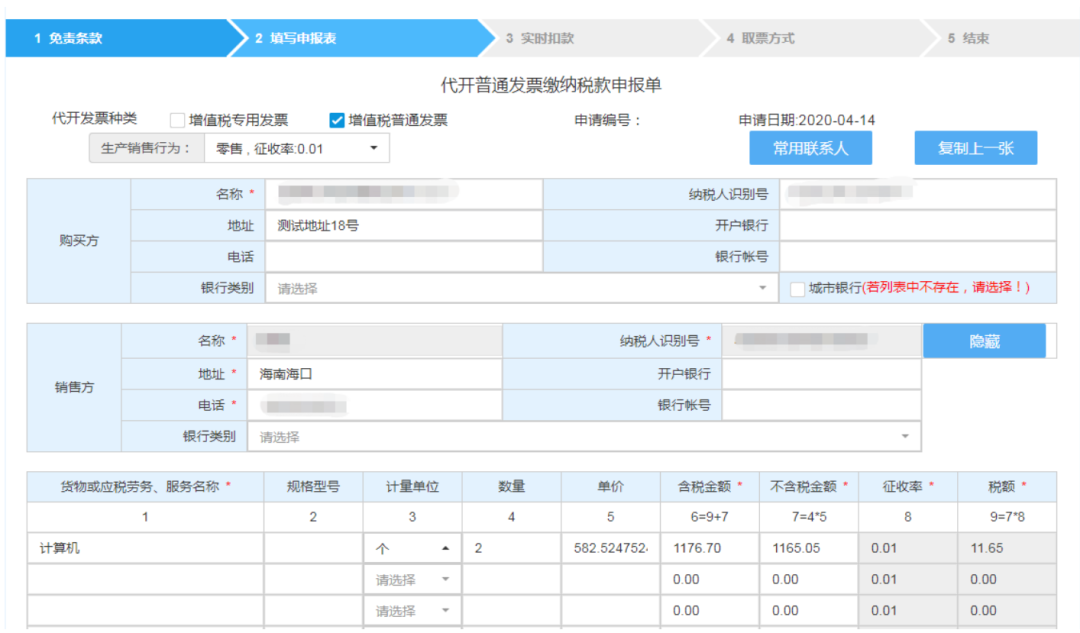Click the buyer 名称 input field

point(404,194)
